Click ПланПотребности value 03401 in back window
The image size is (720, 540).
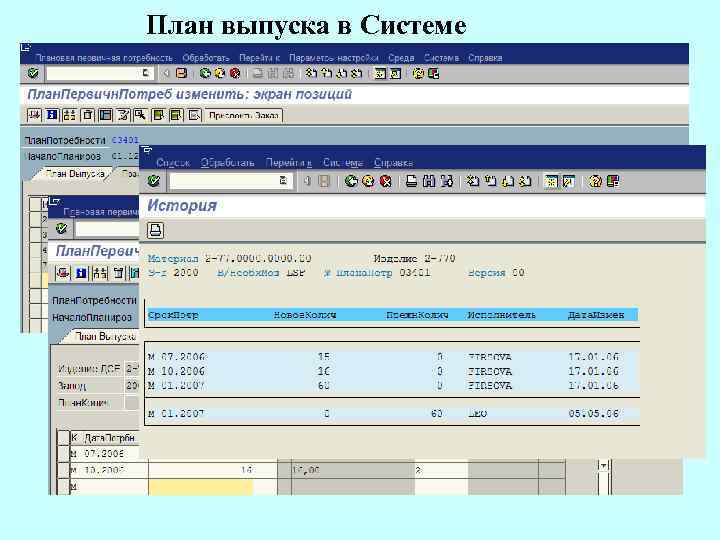125,140
